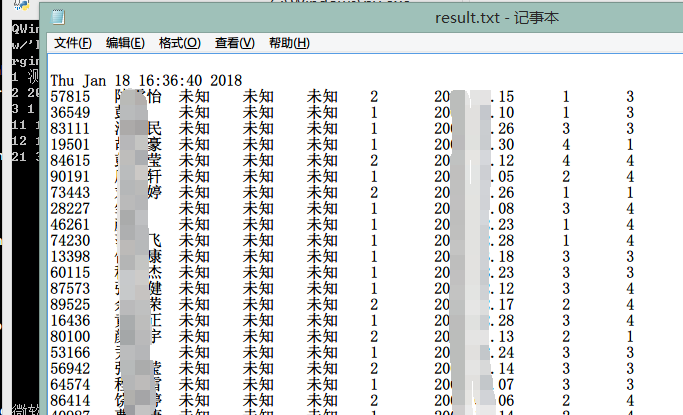Click the record ID 83111
This screenshot has width=683, height=415.
tap(70, 129)
